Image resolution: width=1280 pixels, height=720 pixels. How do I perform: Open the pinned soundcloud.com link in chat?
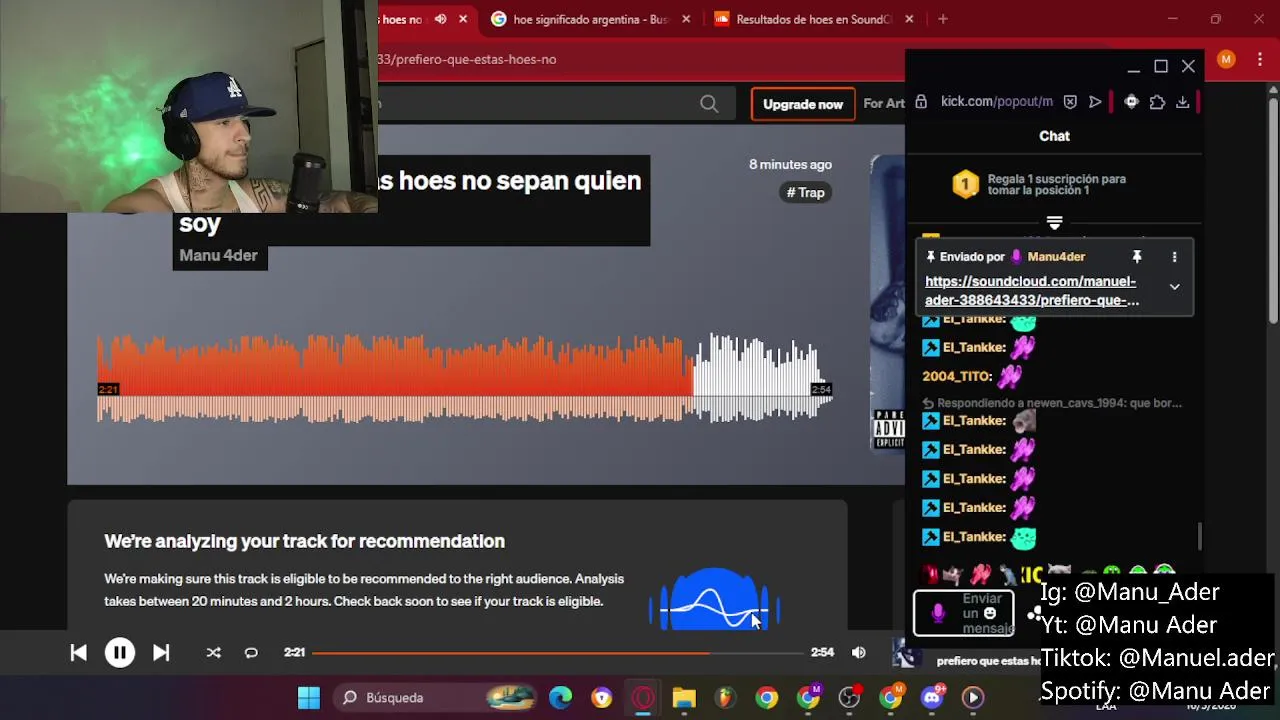coord(1031,291)
